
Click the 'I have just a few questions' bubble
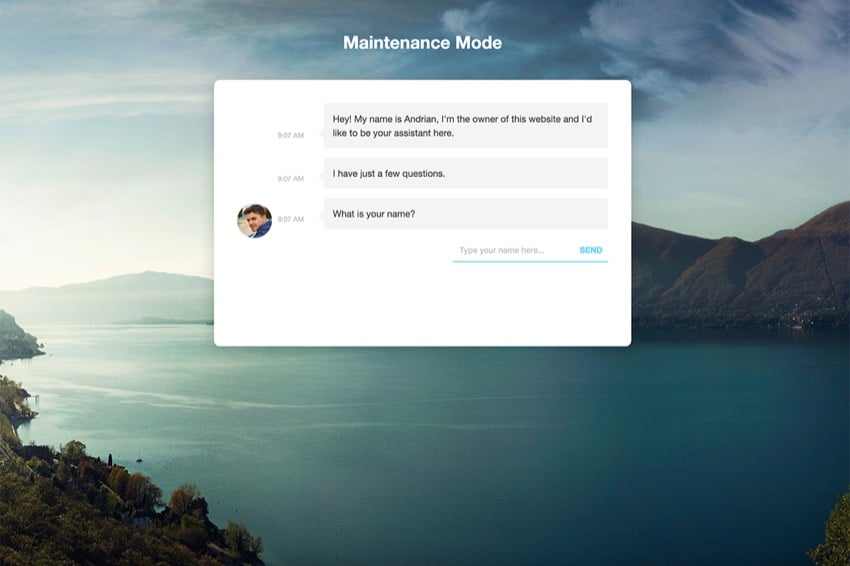tap(465, 173)
